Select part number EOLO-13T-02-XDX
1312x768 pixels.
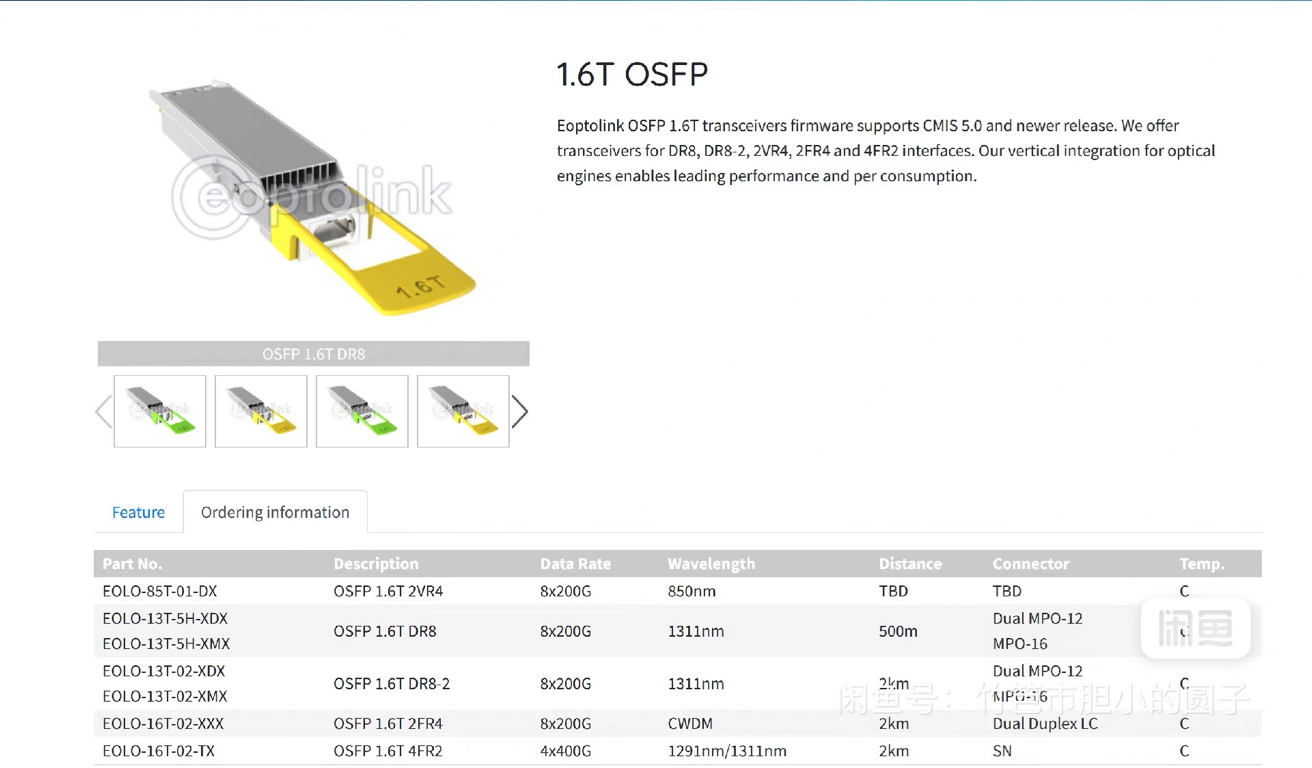point(164,671)
